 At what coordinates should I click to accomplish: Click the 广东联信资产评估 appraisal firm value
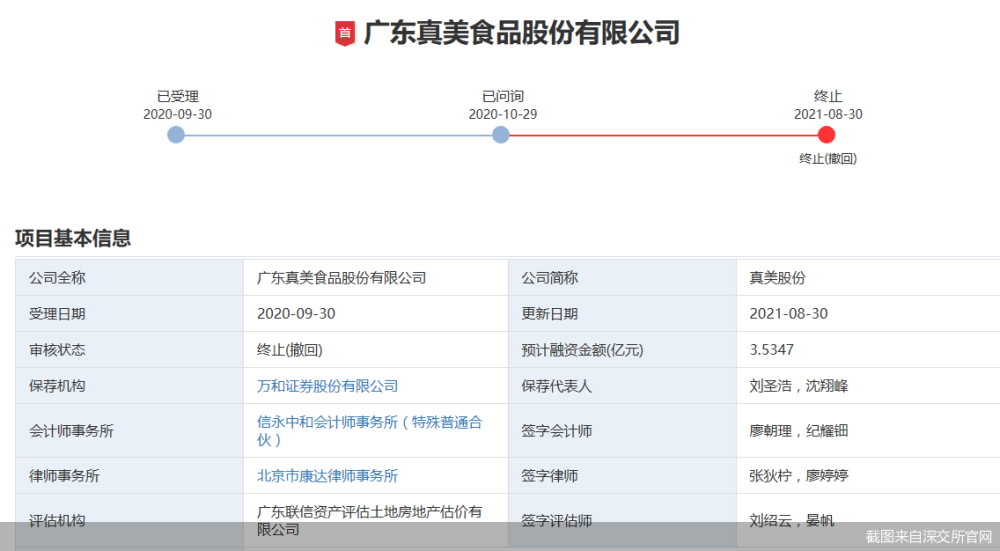tap(369, 520)
